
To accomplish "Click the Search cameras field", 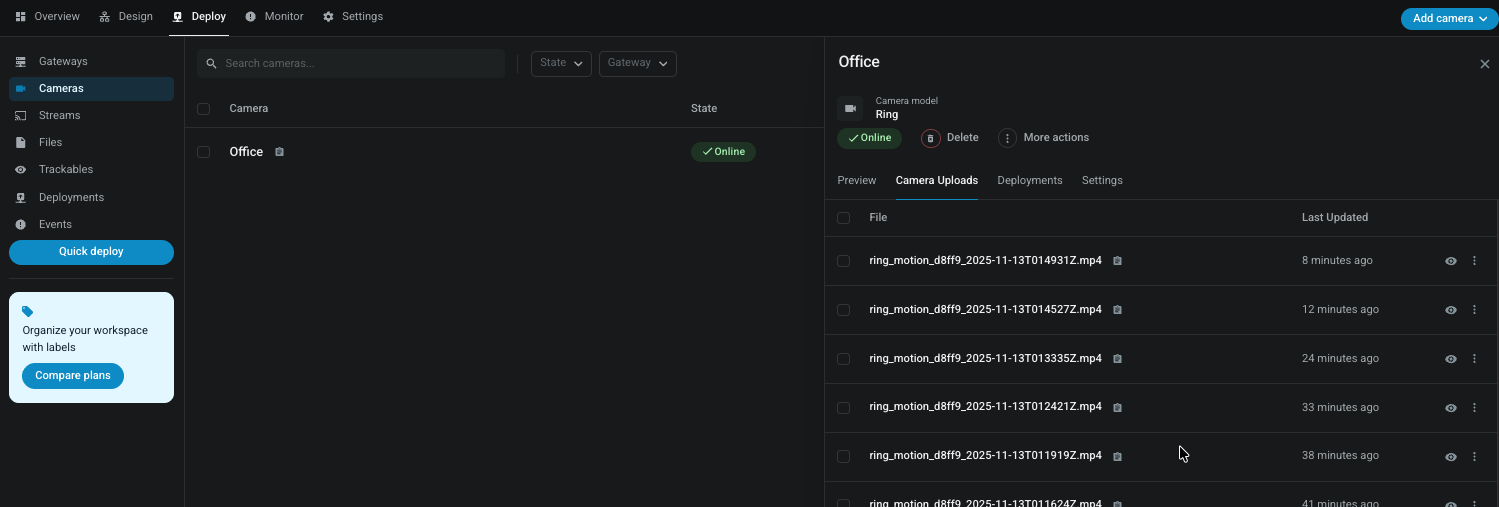I will 351,63.
